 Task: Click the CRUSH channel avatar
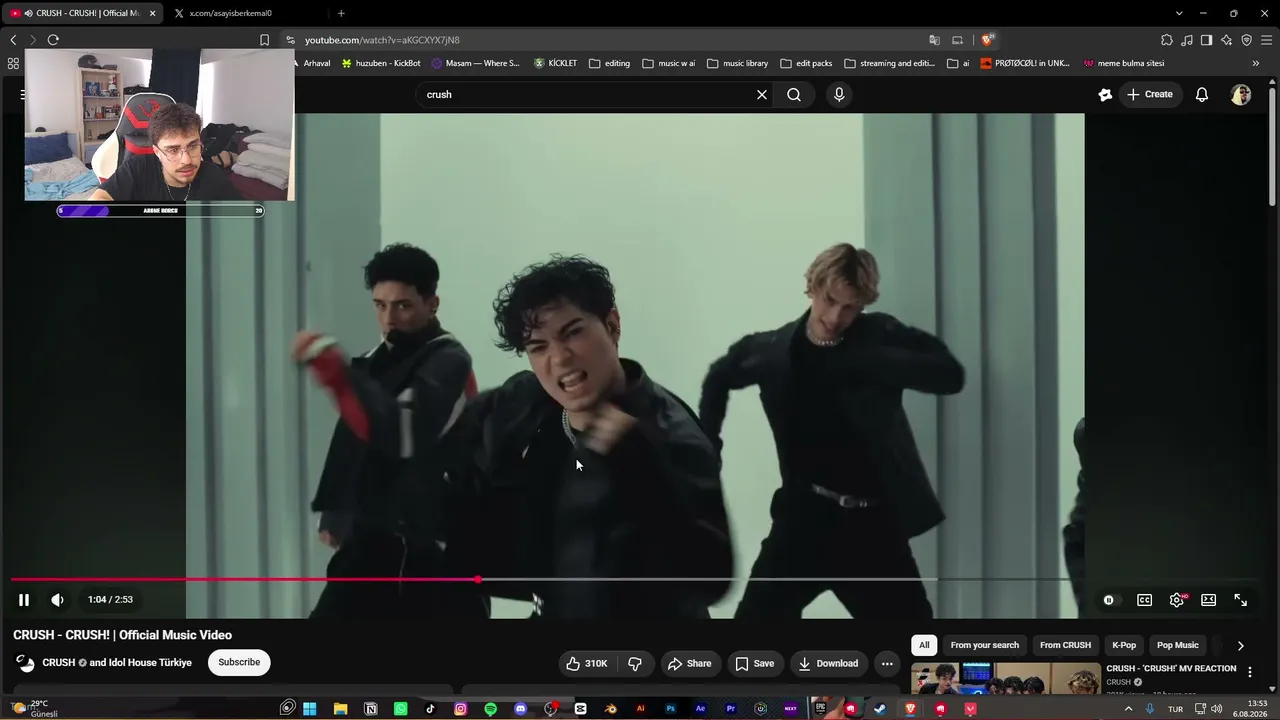click(x=26, y=662)
